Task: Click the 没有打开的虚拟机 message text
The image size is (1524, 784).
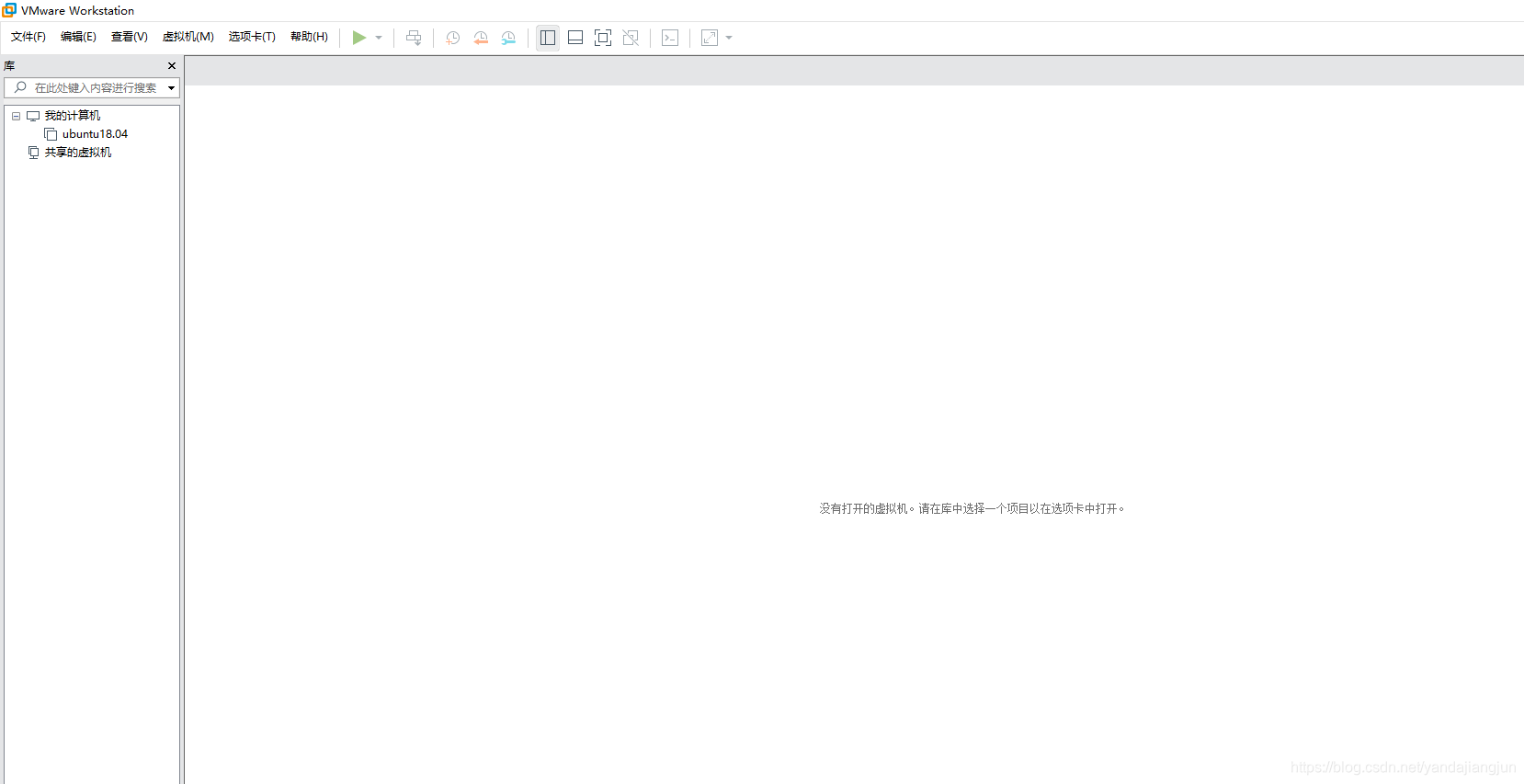Action: coord(972,508)
